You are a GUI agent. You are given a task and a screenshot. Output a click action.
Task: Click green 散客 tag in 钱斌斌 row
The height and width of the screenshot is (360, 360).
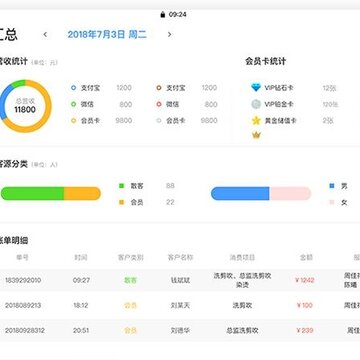point(130,280)
